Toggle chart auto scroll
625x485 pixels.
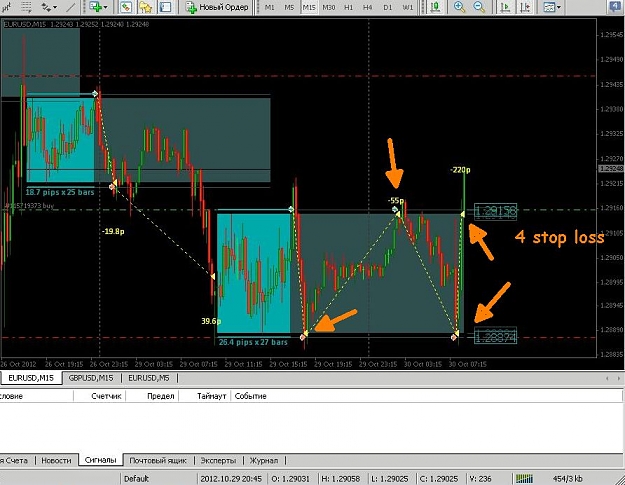click(x=506, y=7)
